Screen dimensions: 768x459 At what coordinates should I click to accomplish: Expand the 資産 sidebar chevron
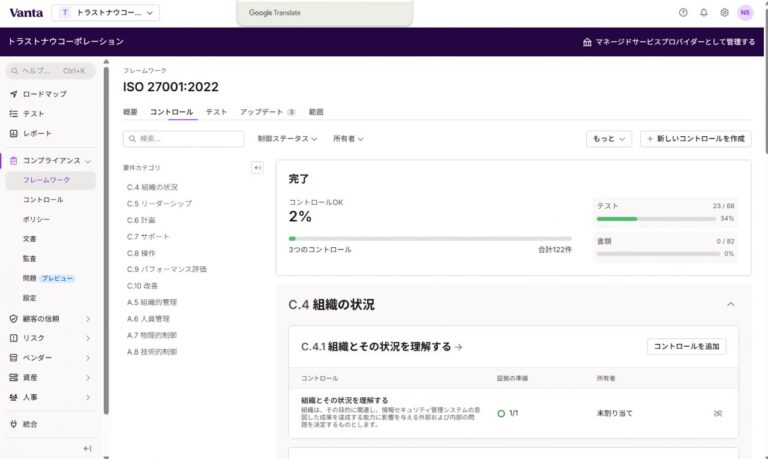tap(88, 378)
